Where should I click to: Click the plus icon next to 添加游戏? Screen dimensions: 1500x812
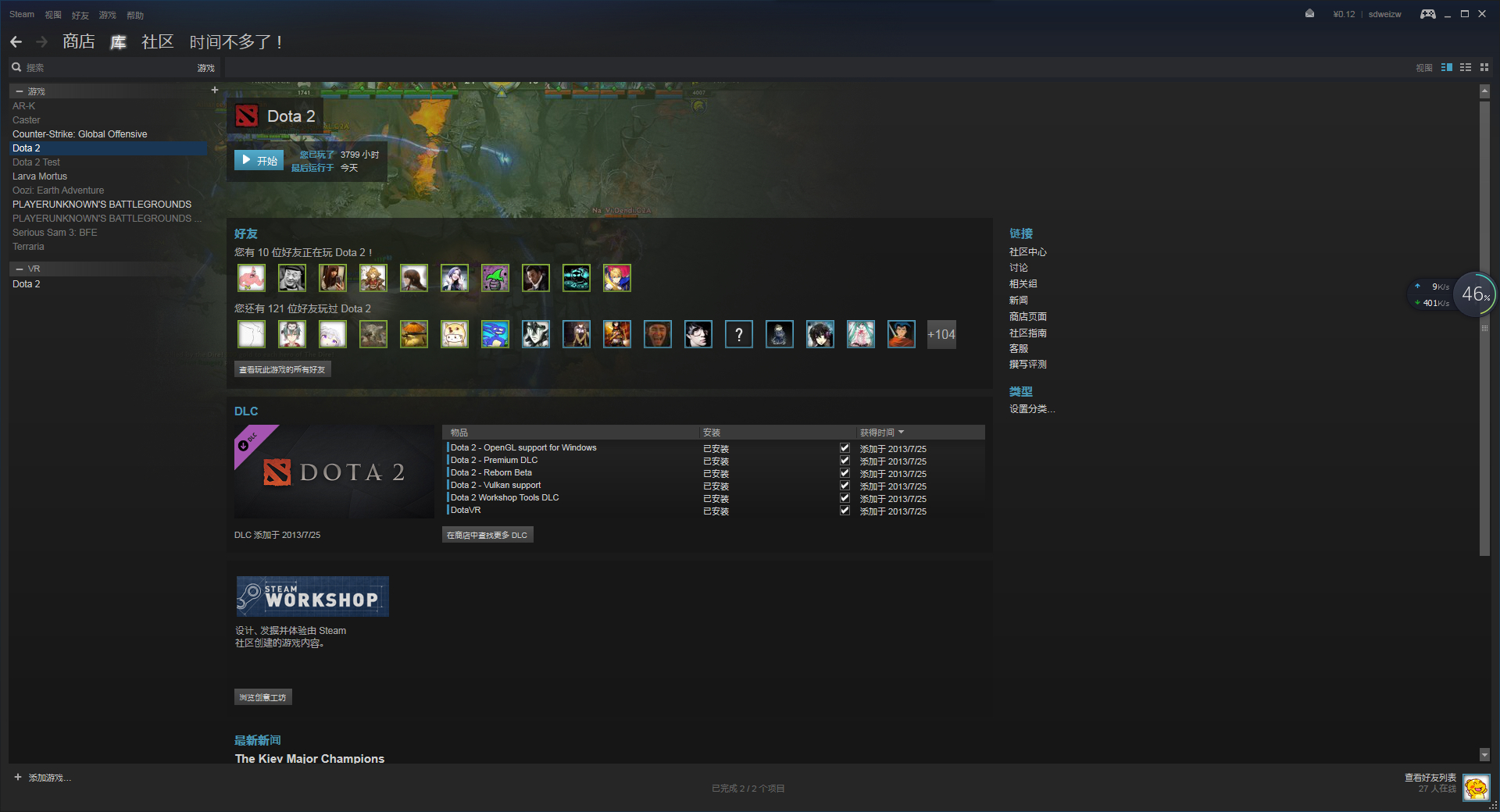point(18,778)
